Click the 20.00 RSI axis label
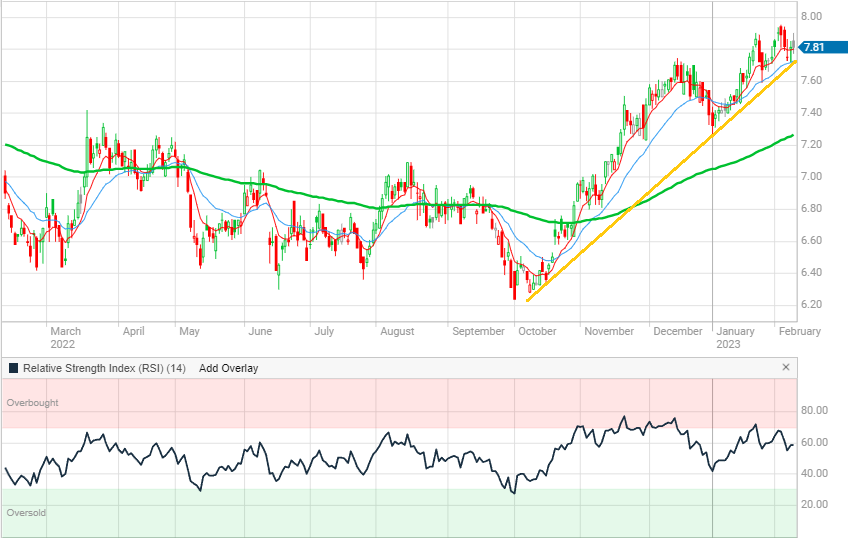 pos(813,505)
